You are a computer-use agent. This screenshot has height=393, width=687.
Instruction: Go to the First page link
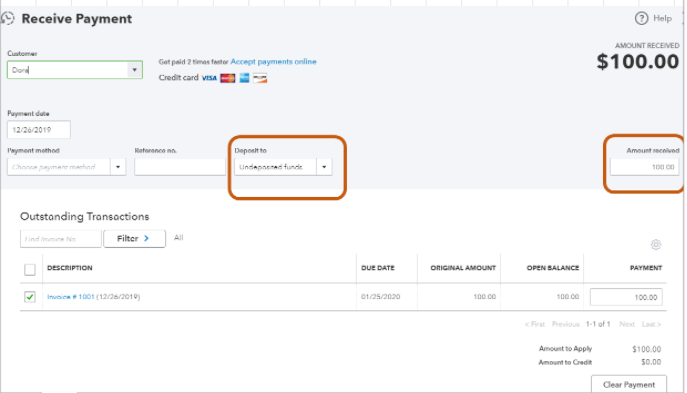pos(535,324)
